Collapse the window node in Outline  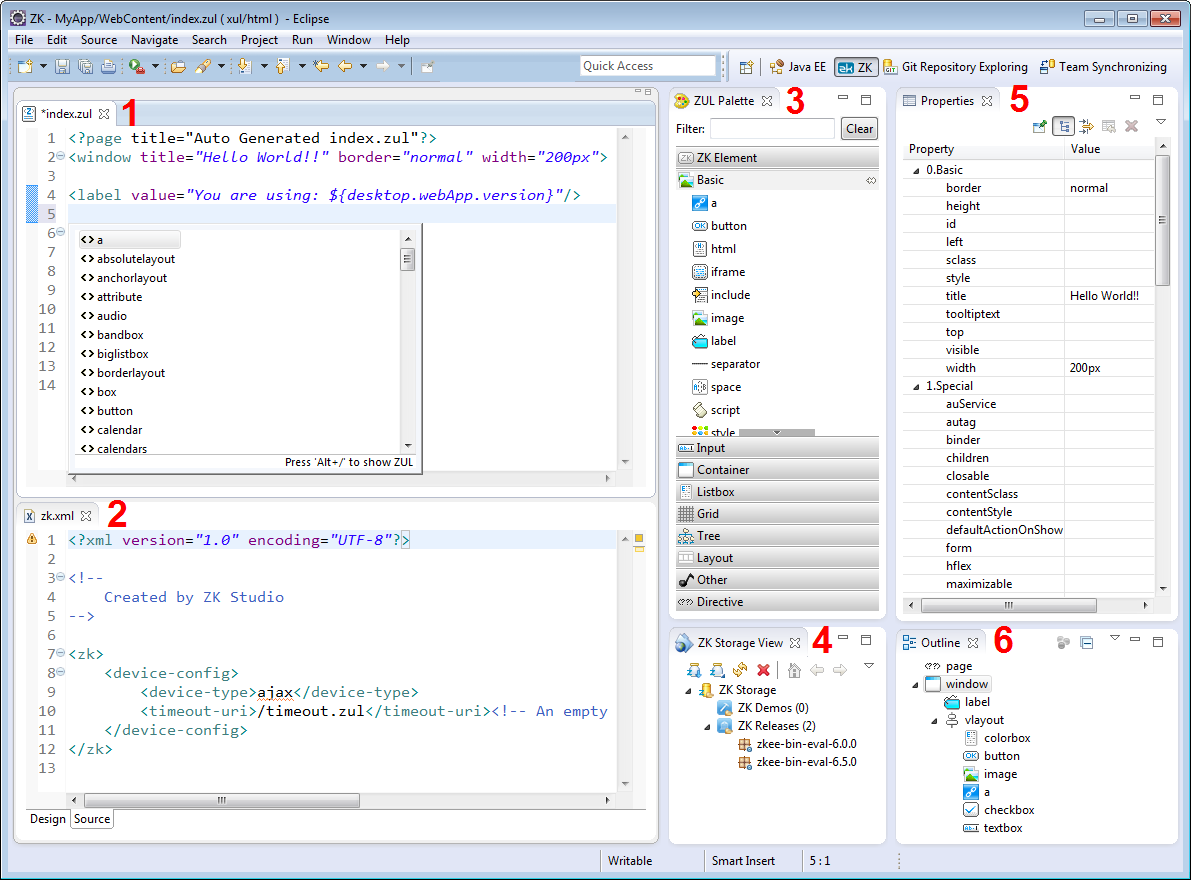point(915,685)
